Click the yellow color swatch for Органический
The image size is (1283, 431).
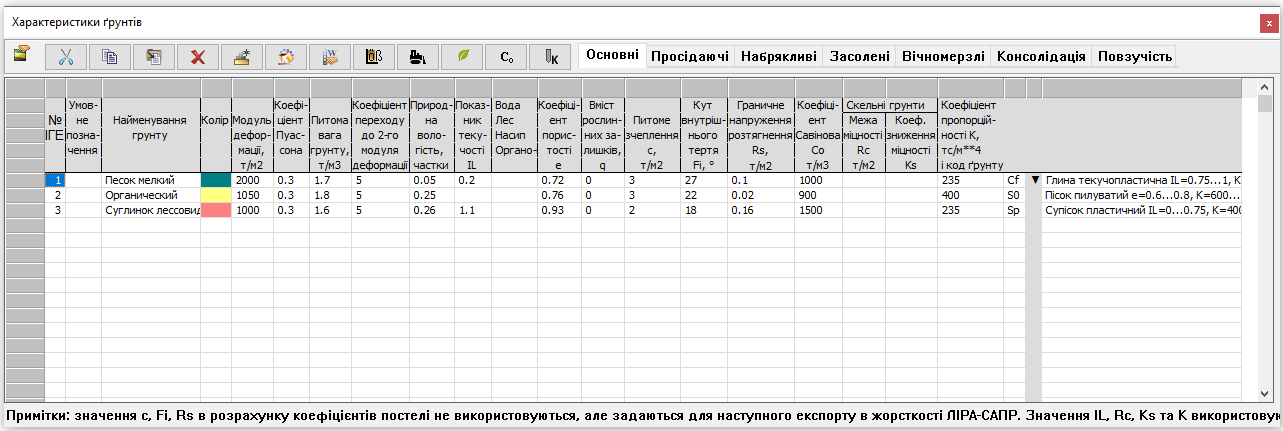tap(215, 195)
